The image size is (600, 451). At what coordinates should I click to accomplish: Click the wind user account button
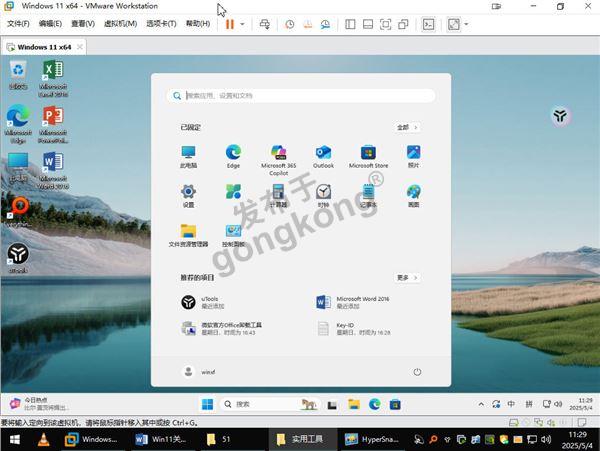pos(198,371)
